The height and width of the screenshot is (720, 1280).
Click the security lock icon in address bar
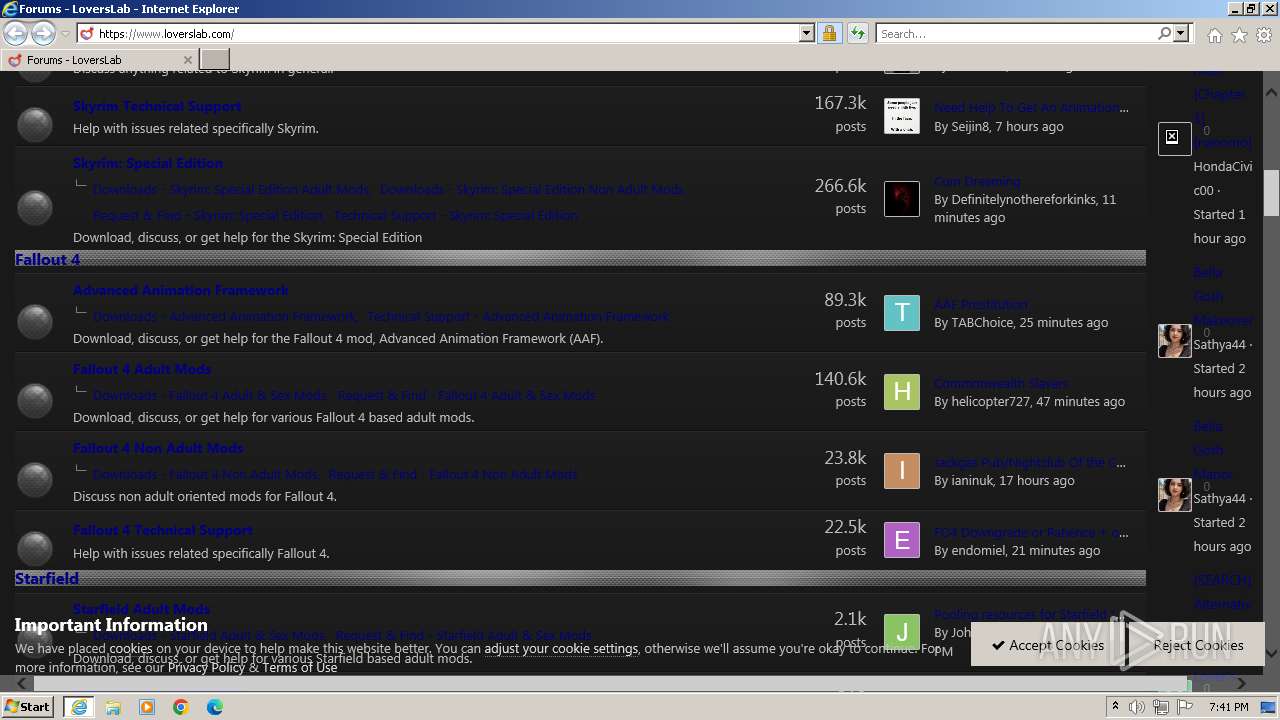click(x=830, y=33)
